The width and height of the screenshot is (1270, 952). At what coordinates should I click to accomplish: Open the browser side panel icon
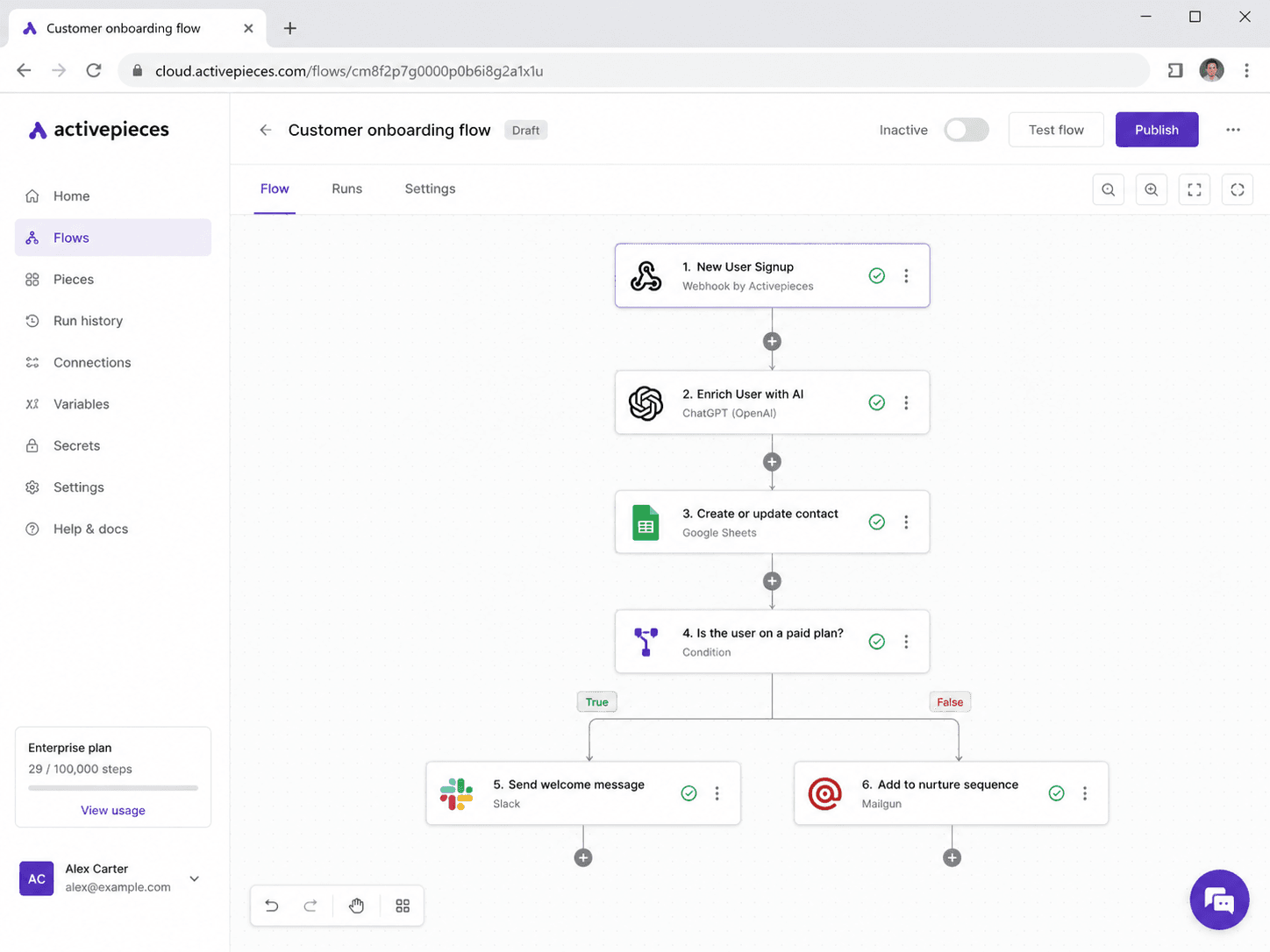[1175, 71]
